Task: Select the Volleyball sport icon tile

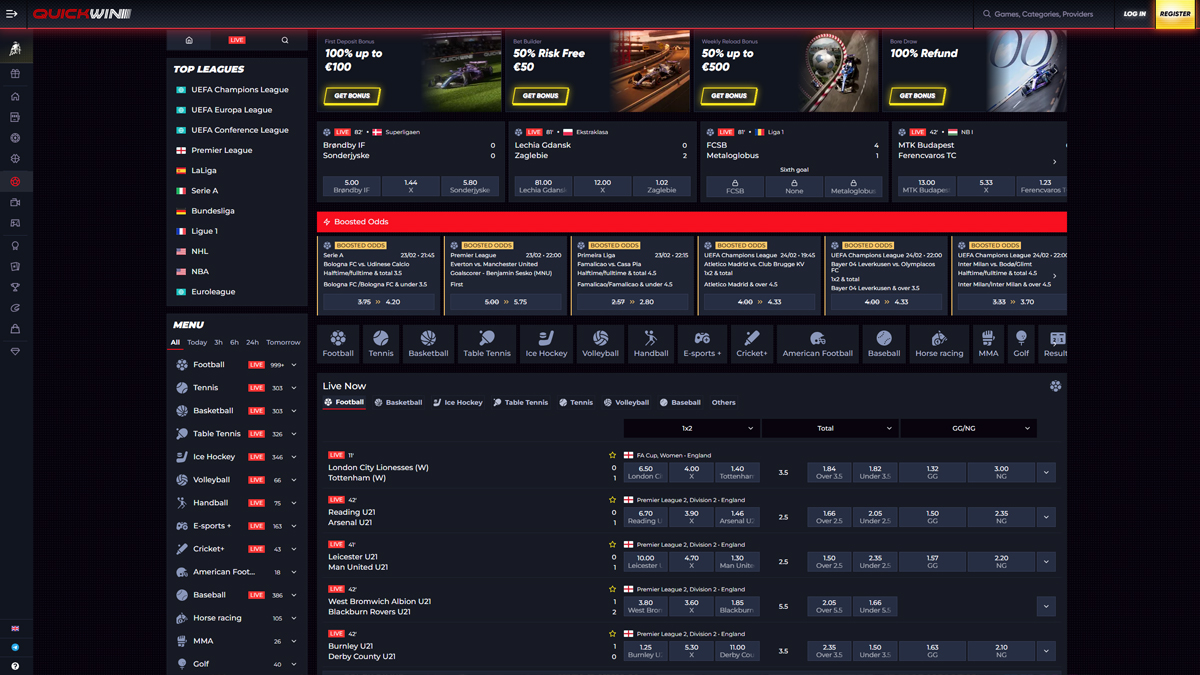Action: point(600,343)
